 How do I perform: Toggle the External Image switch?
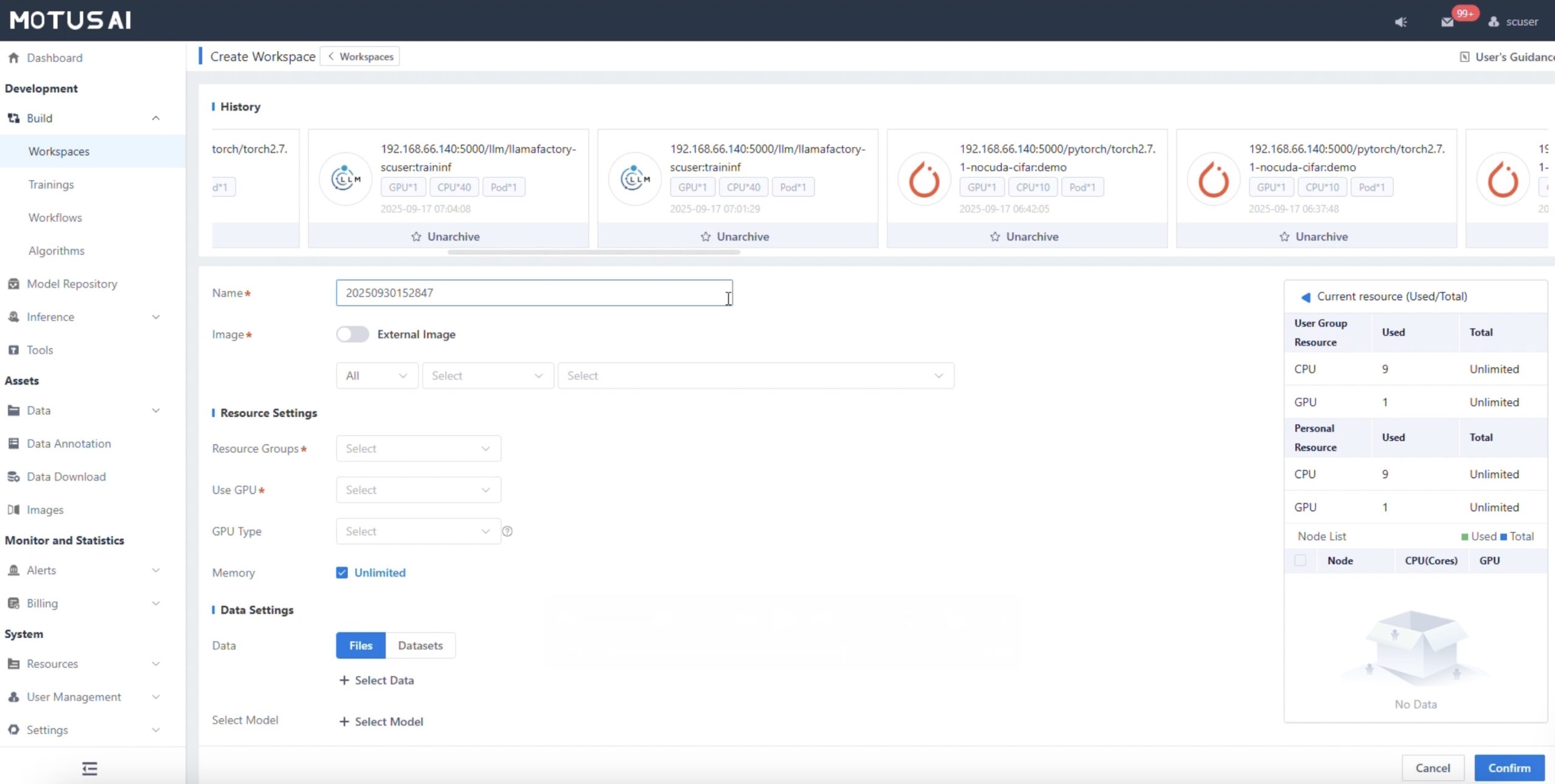(x=352, y=335)
